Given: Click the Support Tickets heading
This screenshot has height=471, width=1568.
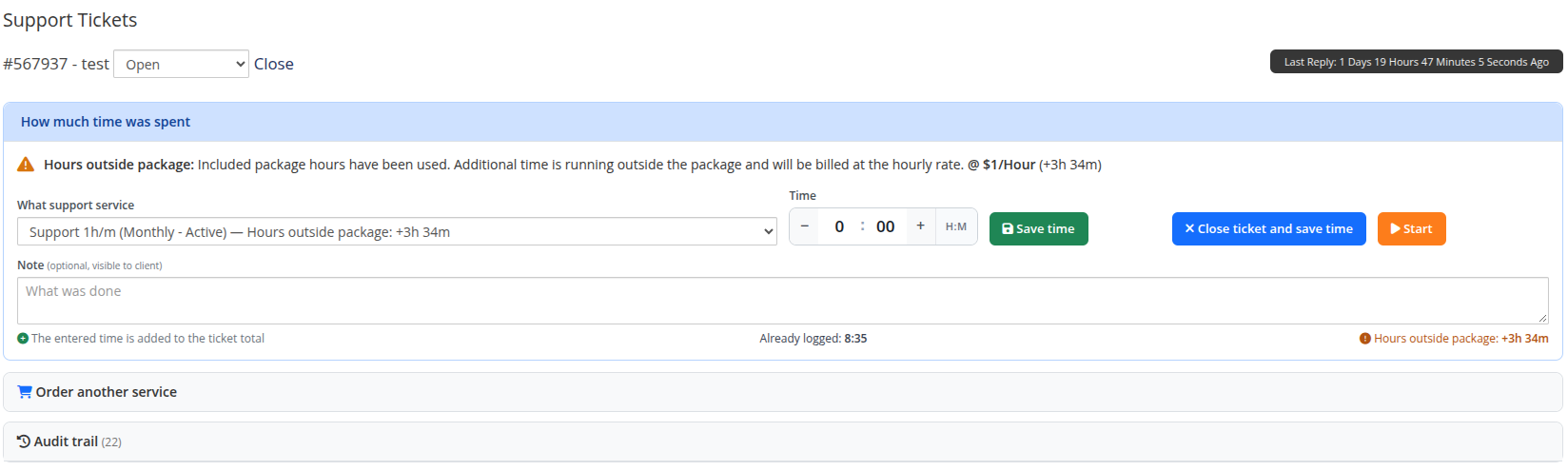Looking at the screenshot, I should click(70, 20).
